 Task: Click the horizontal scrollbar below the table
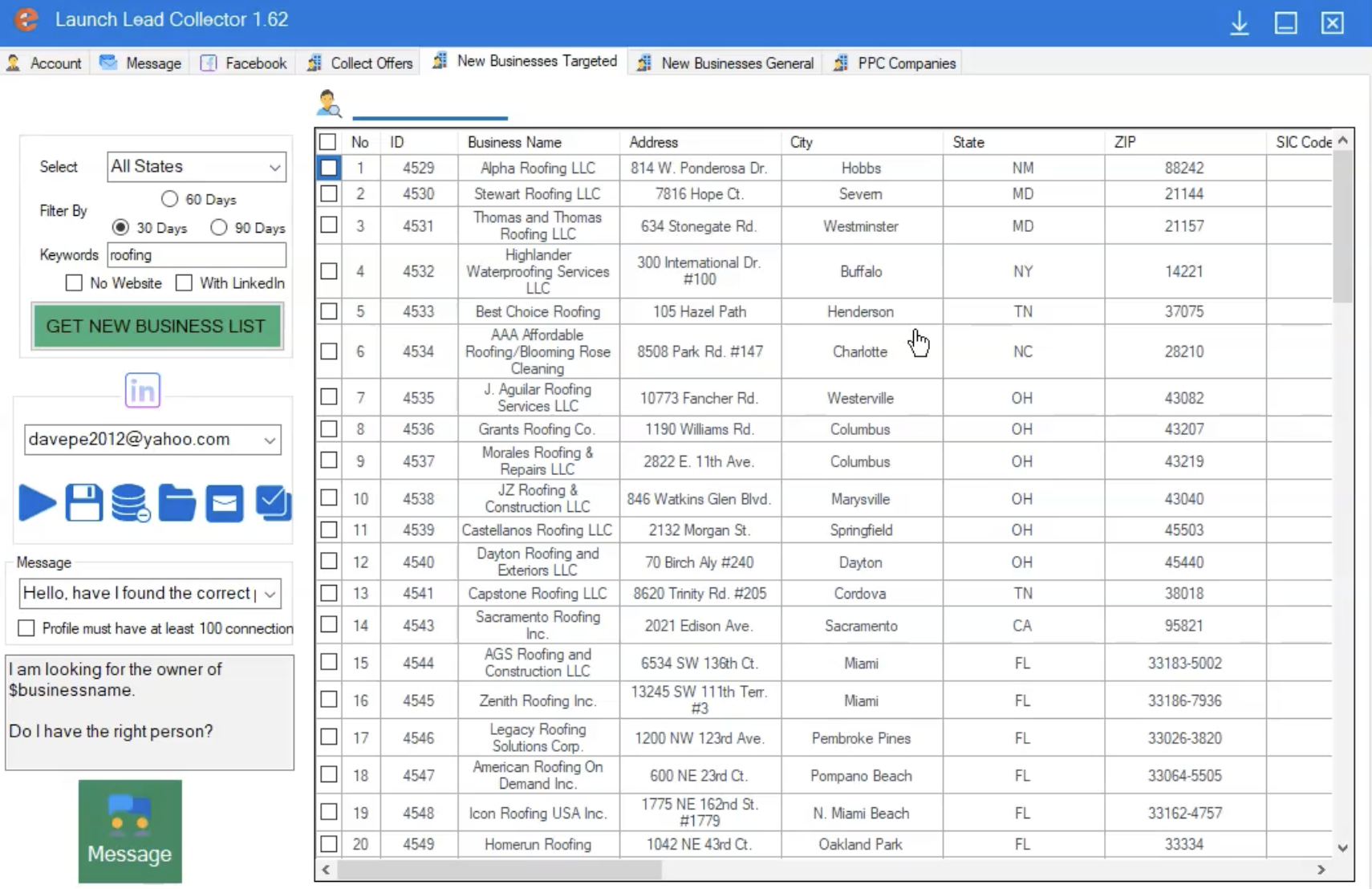tap(499, 870)
